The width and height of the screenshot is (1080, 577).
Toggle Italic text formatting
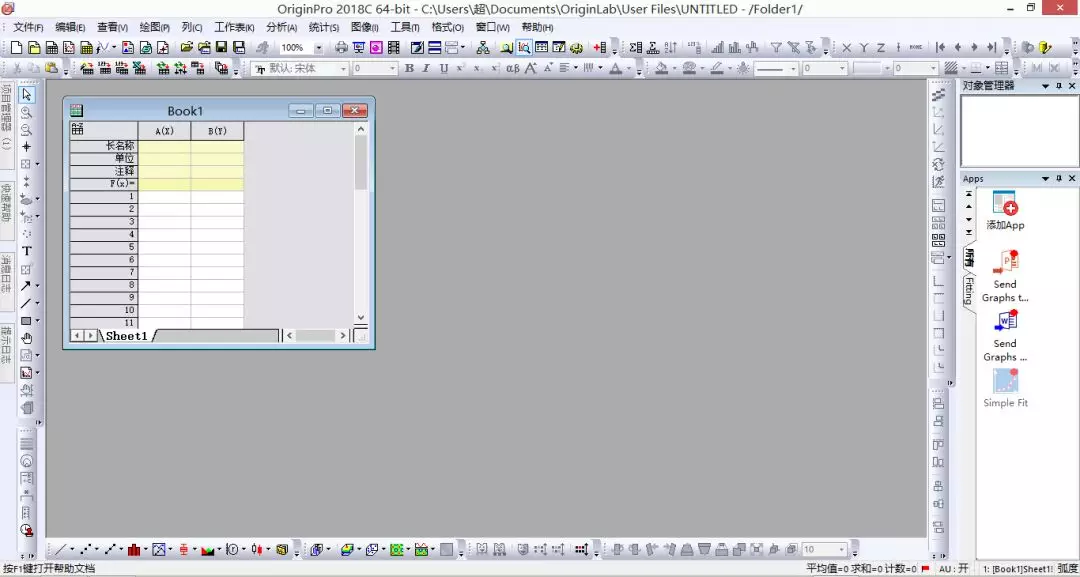click(426, 68)
